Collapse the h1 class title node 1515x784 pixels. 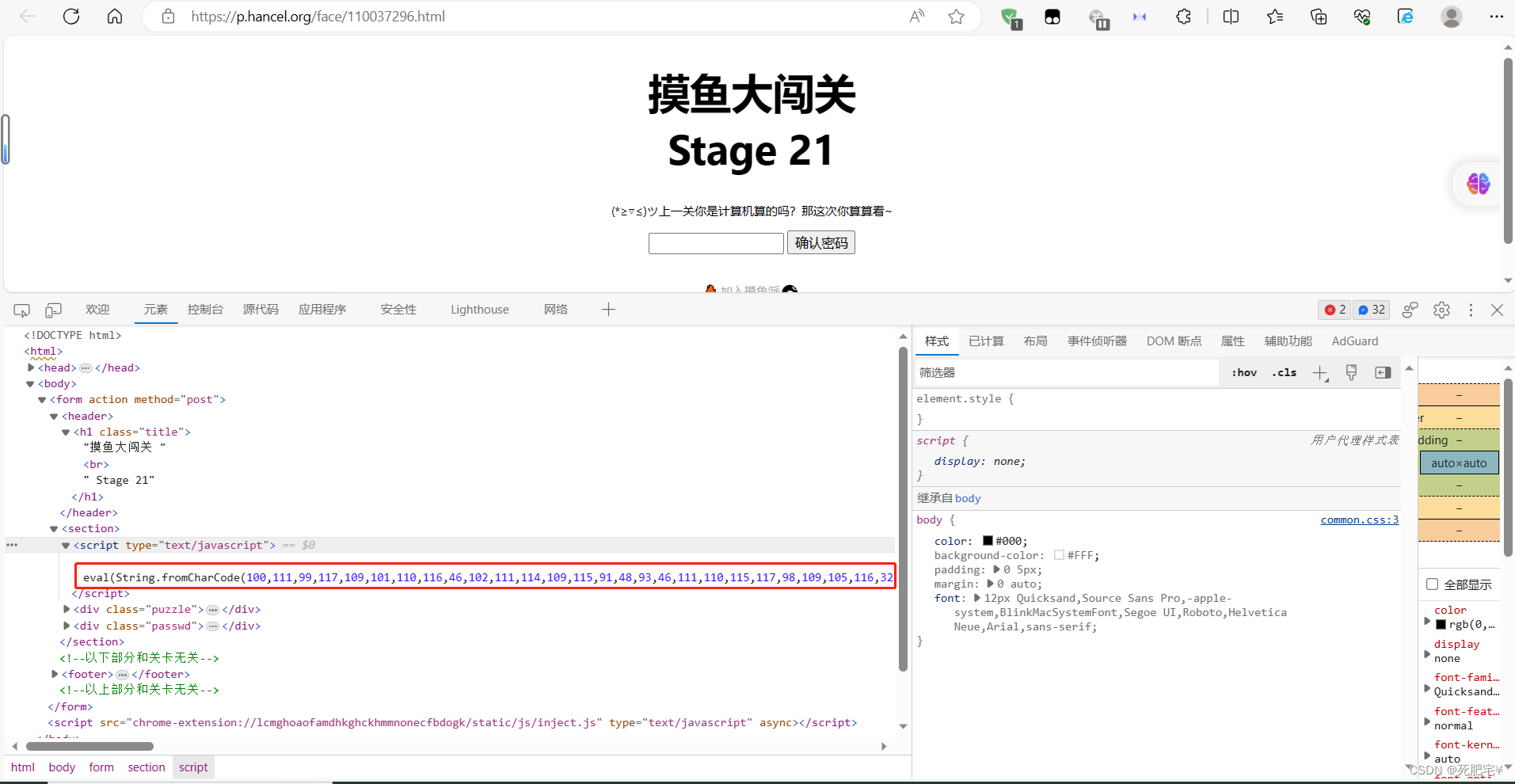[x=66, y=432]
